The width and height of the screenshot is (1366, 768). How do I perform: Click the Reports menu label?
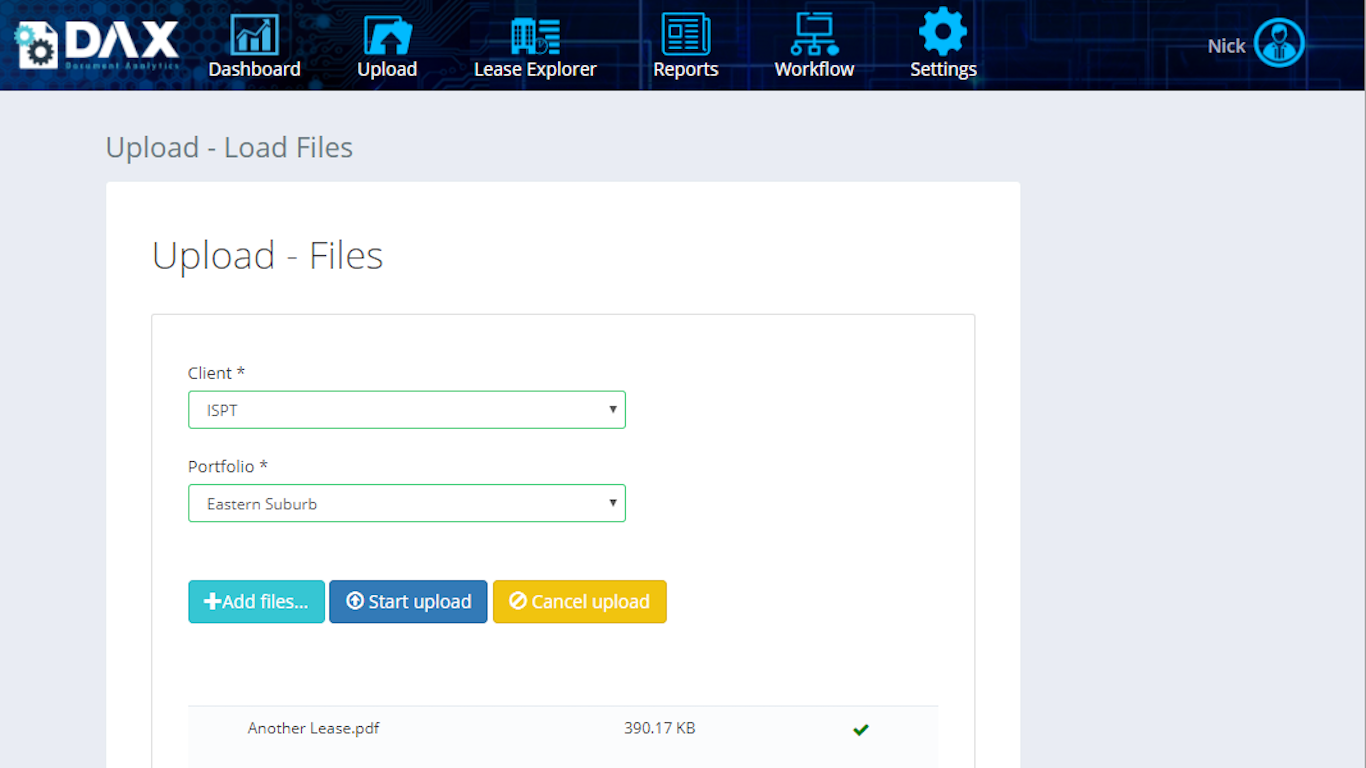click(x=686, y=69)
